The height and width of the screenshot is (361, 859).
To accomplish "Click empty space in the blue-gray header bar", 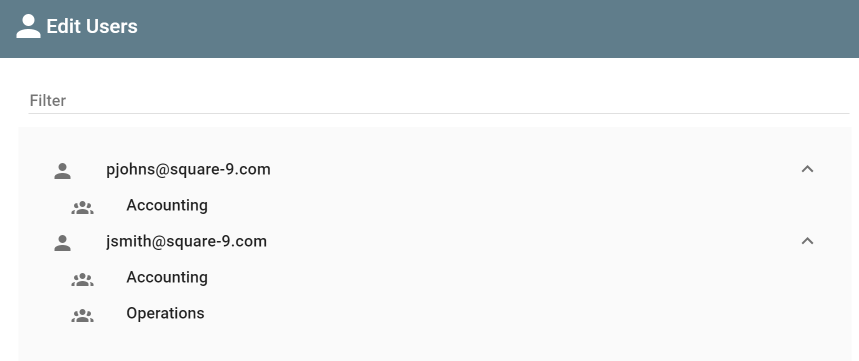I will (x=493, y=28).
